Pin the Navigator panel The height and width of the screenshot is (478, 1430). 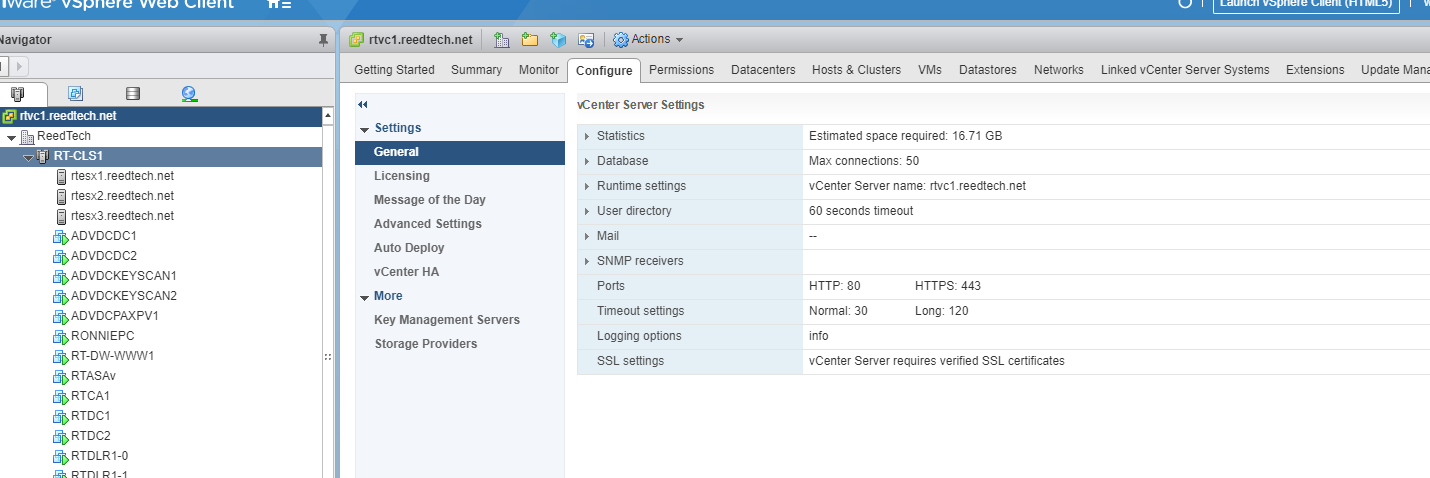(322, 40)
